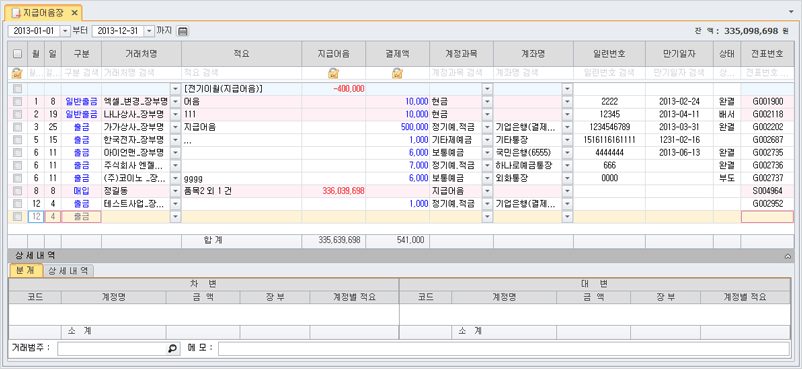
Task: Check the row for 테스트사업_장
Action: pyautogui.click(x=17, y=204)
